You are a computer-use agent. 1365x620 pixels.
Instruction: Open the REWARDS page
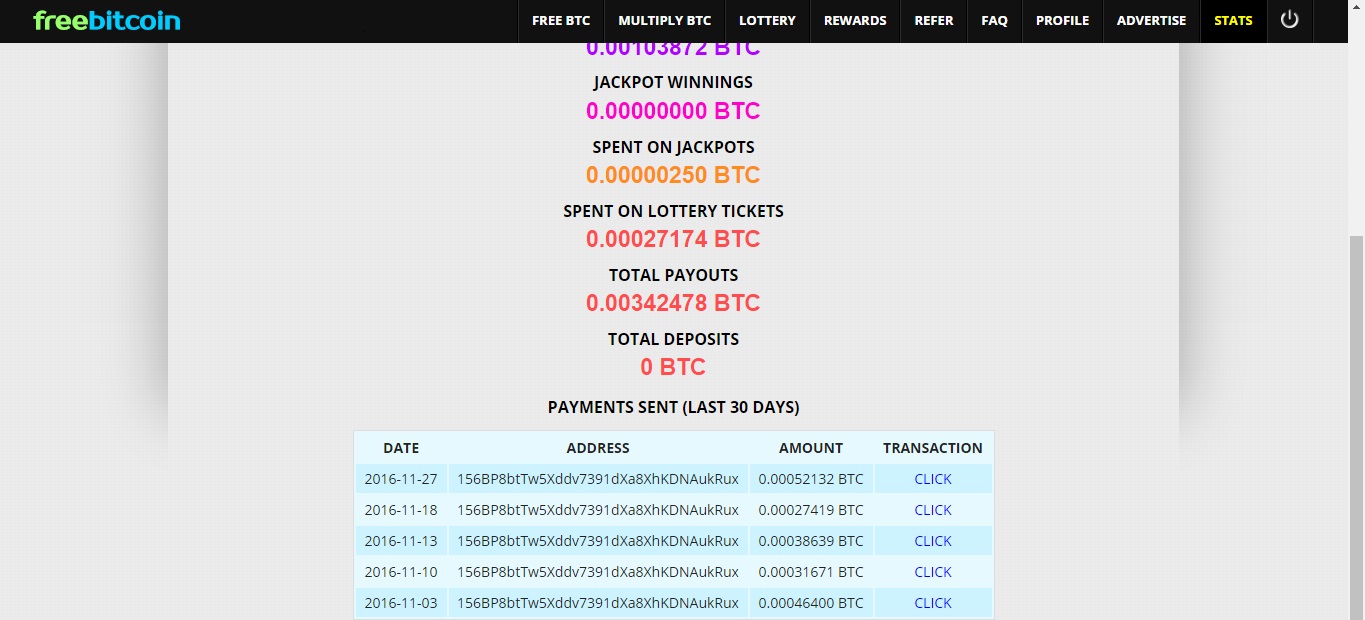[855, 20]
